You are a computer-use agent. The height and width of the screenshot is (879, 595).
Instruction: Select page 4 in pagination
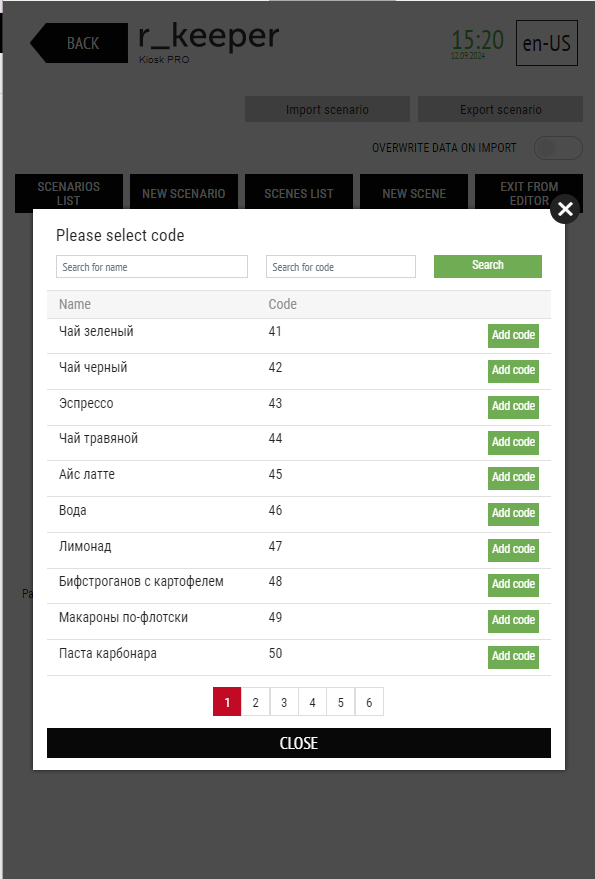pos(312,702)
